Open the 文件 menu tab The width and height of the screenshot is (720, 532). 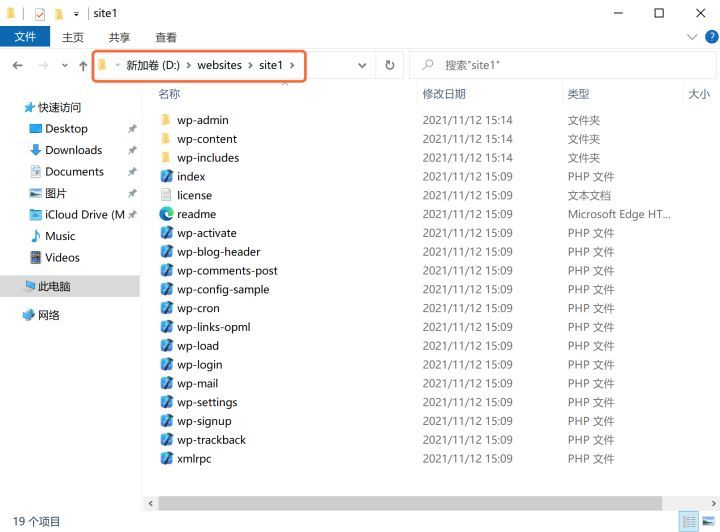coord(25,37)
